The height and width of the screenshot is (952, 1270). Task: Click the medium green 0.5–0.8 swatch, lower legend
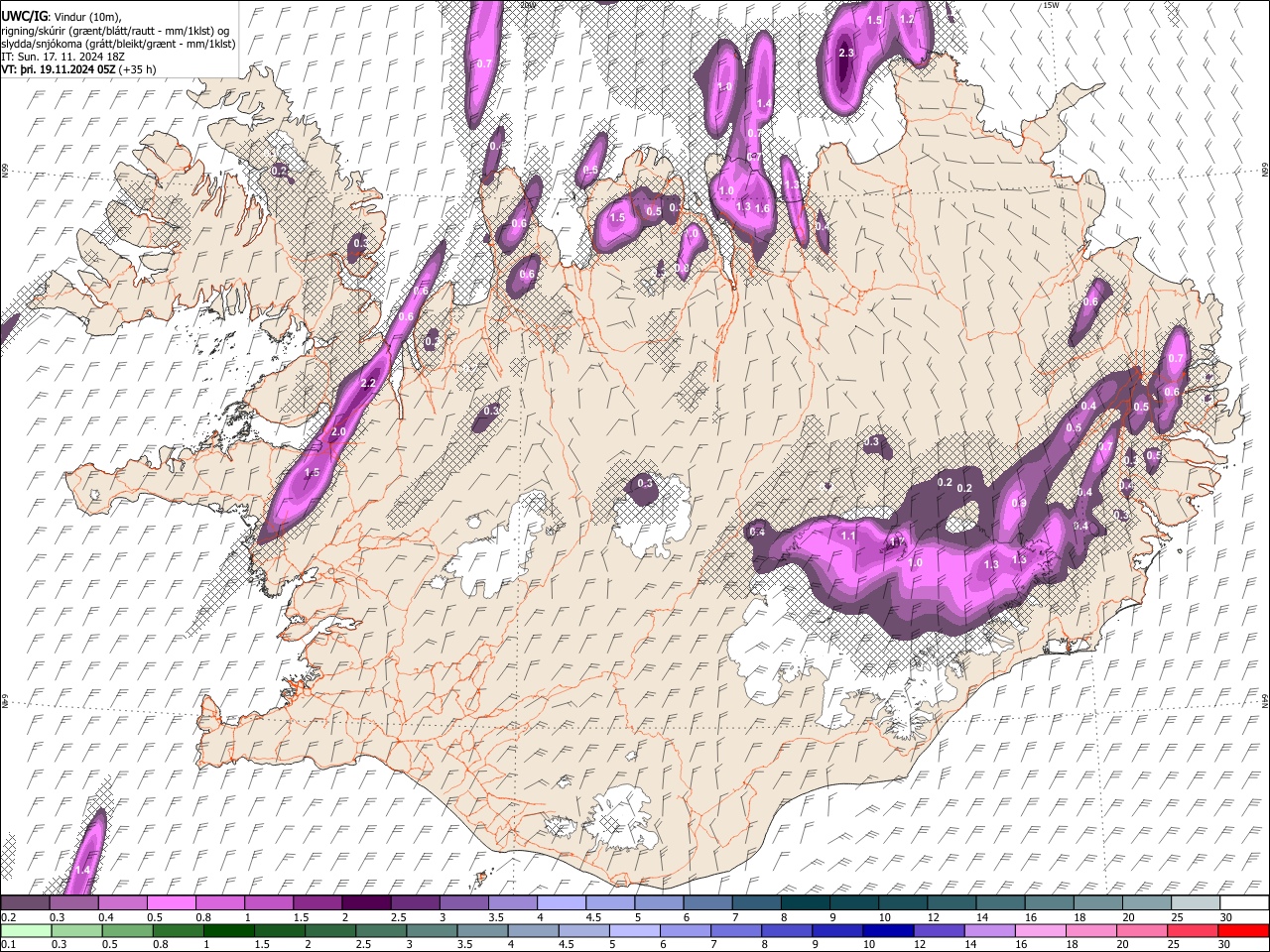point(129,930)
